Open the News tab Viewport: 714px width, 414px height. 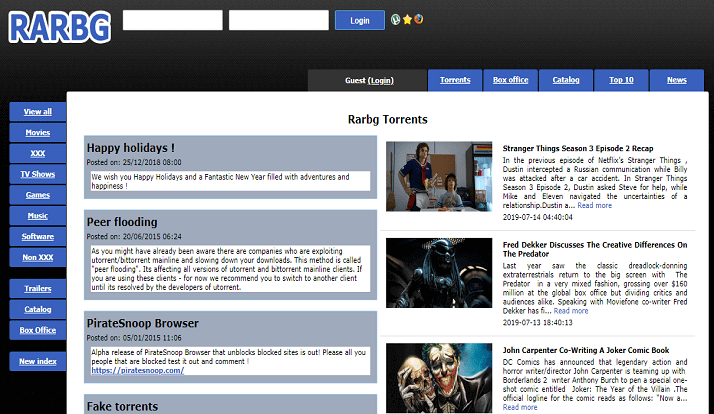tap(676, 80)
